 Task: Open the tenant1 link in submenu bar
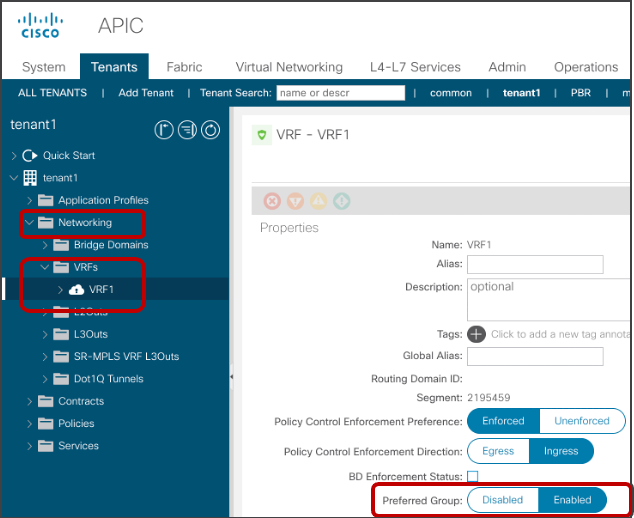[521, 93]
